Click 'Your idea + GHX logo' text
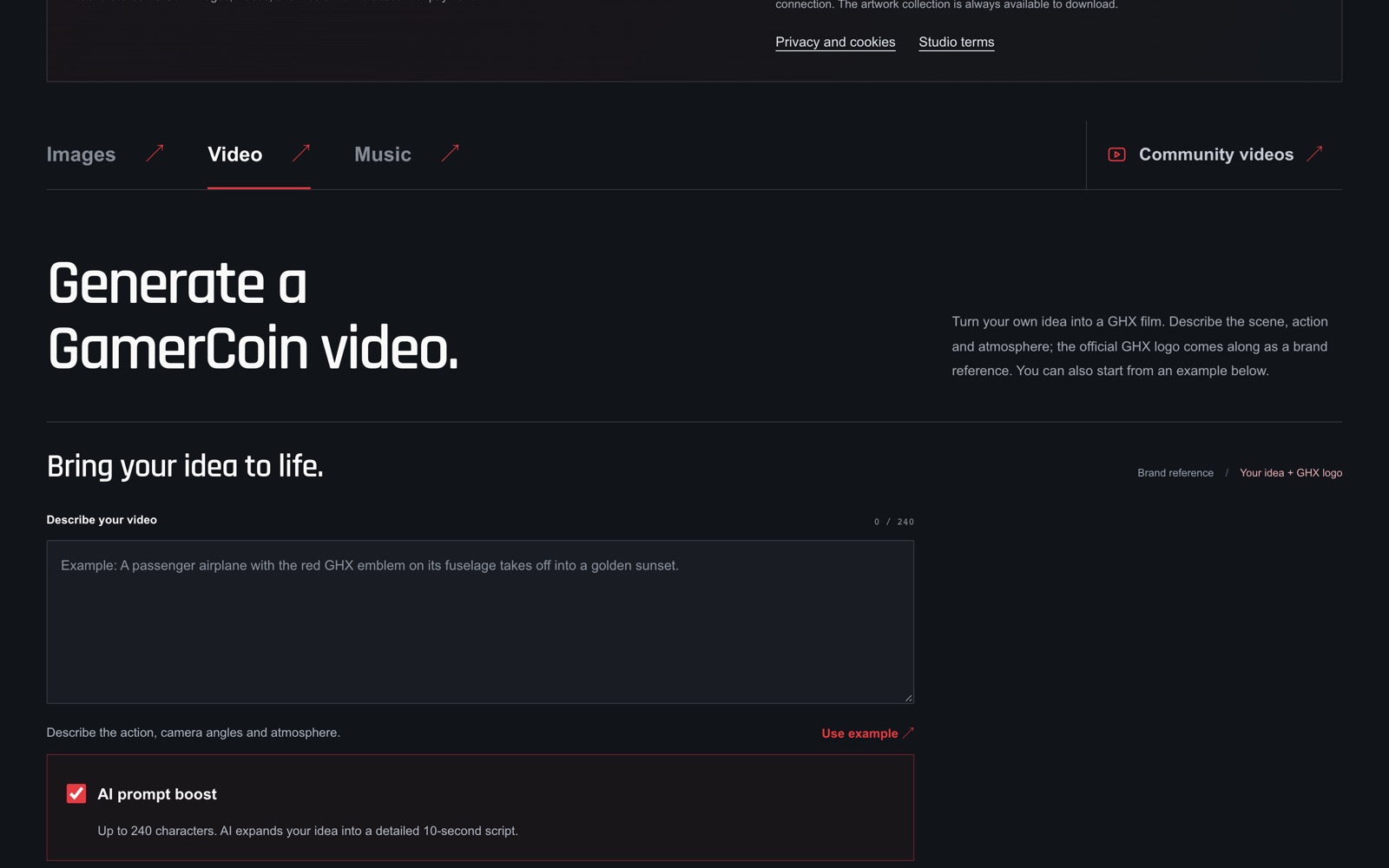The width and height of the screenshot is (1389, 868). (x=1291, y=473)
